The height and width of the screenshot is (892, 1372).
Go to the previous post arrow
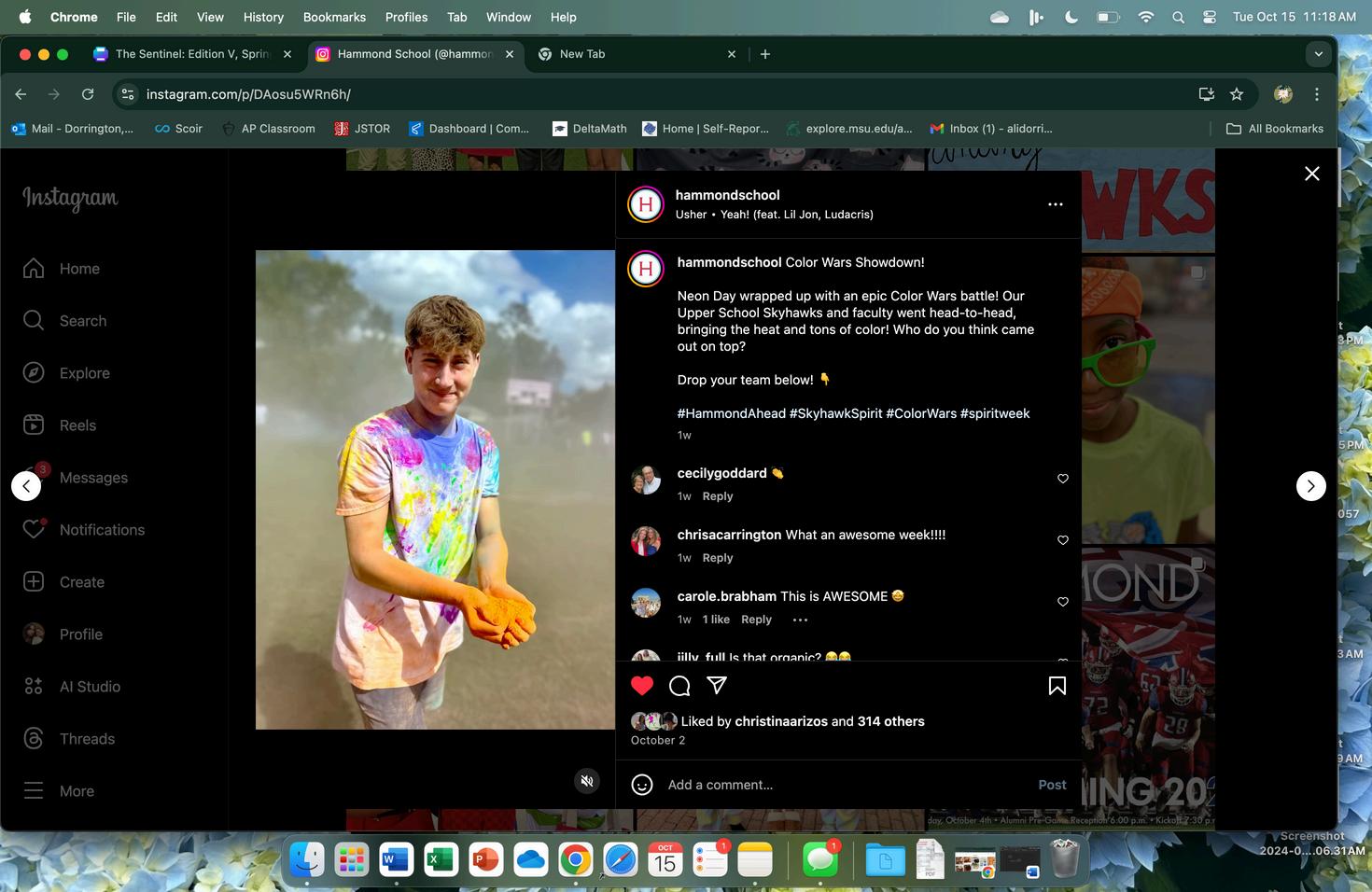pyautogui.click(x=26, y=486)
